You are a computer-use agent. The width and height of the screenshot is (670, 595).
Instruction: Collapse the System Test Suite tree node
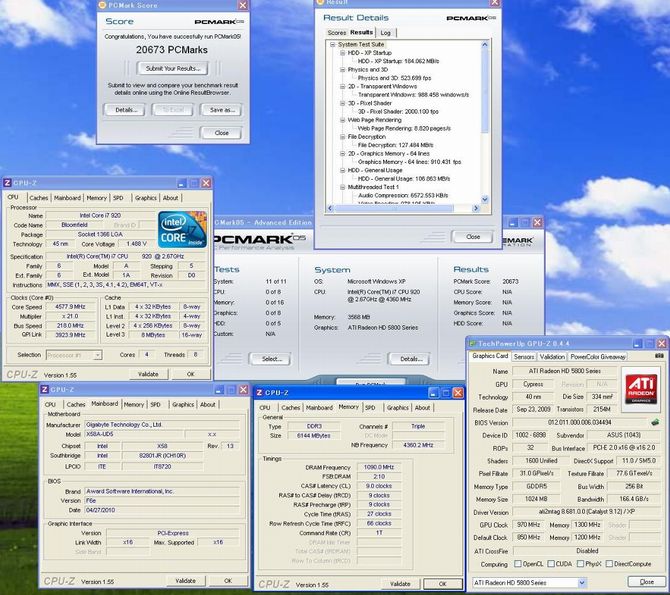click(x=332, y=44)
